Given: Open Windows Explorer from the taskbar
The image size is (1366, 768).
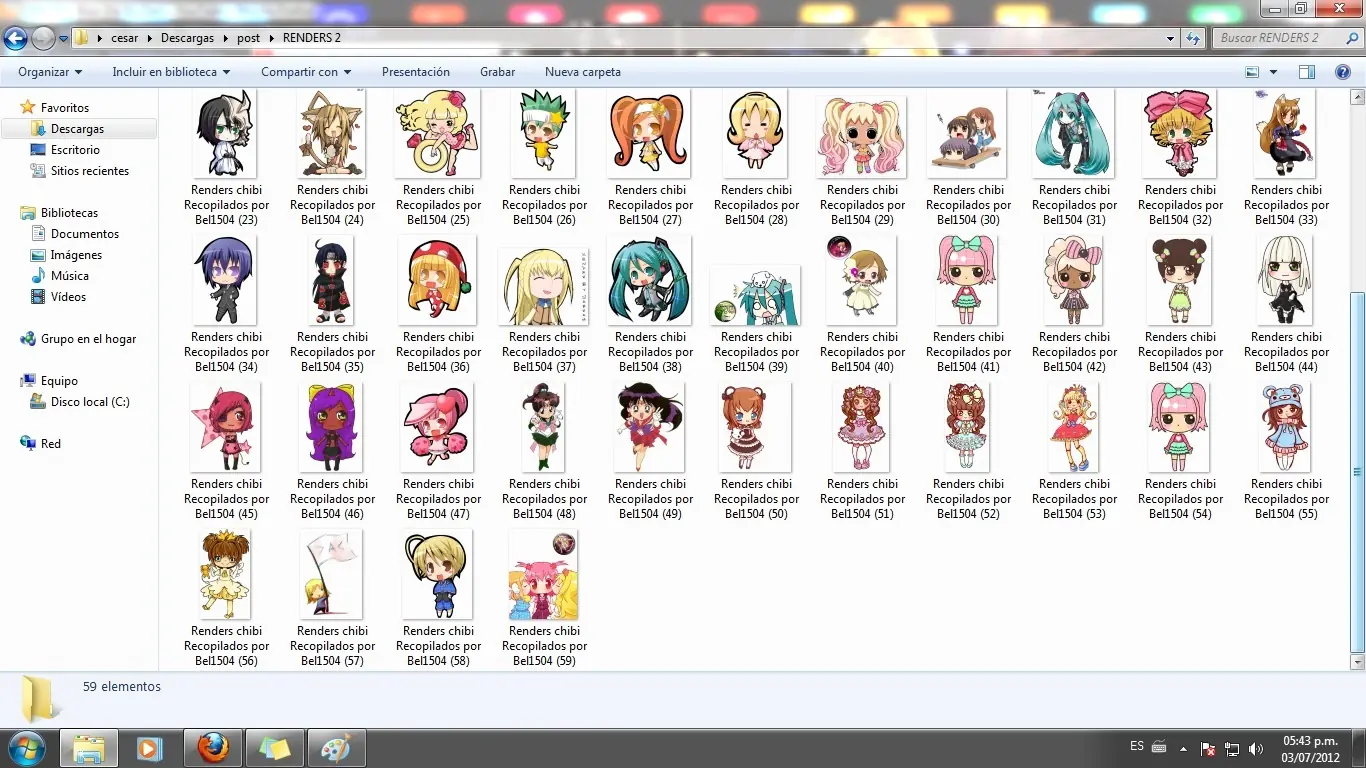Looking at the screenshot, I should (89, 748).
